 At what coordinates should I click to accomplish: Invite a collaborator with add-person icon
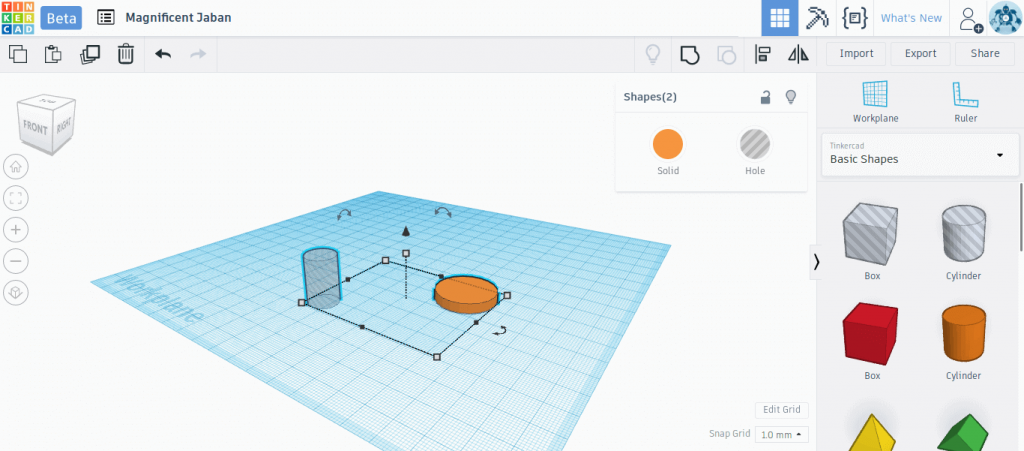971,19
